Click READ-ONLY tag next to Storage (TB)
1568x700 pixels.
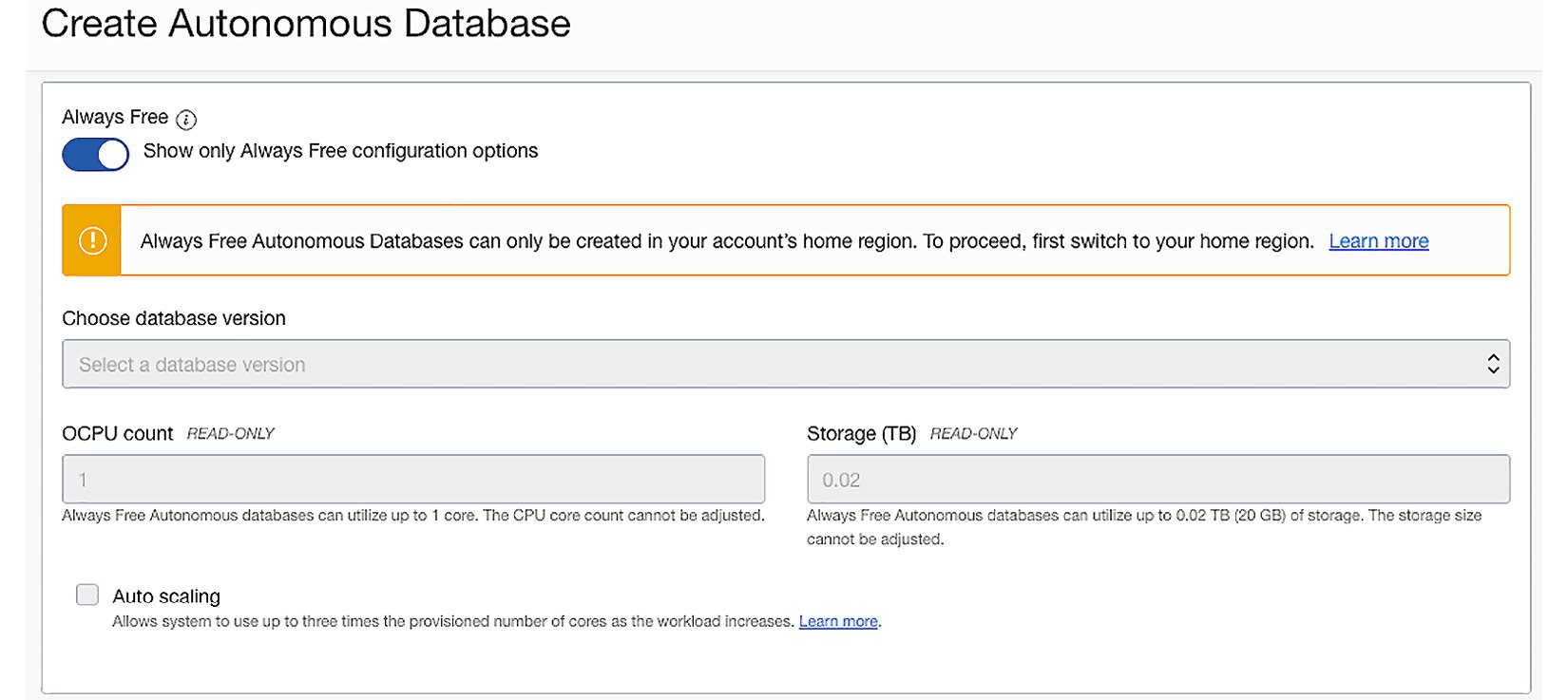pos(973,434)
